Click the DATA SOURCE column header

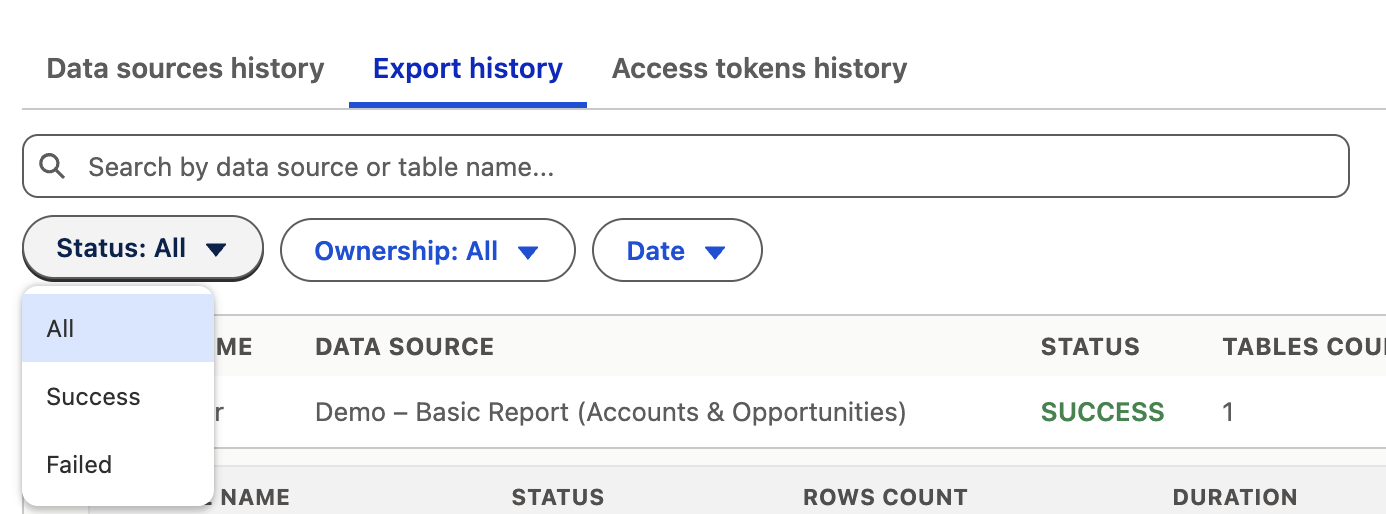404,347
